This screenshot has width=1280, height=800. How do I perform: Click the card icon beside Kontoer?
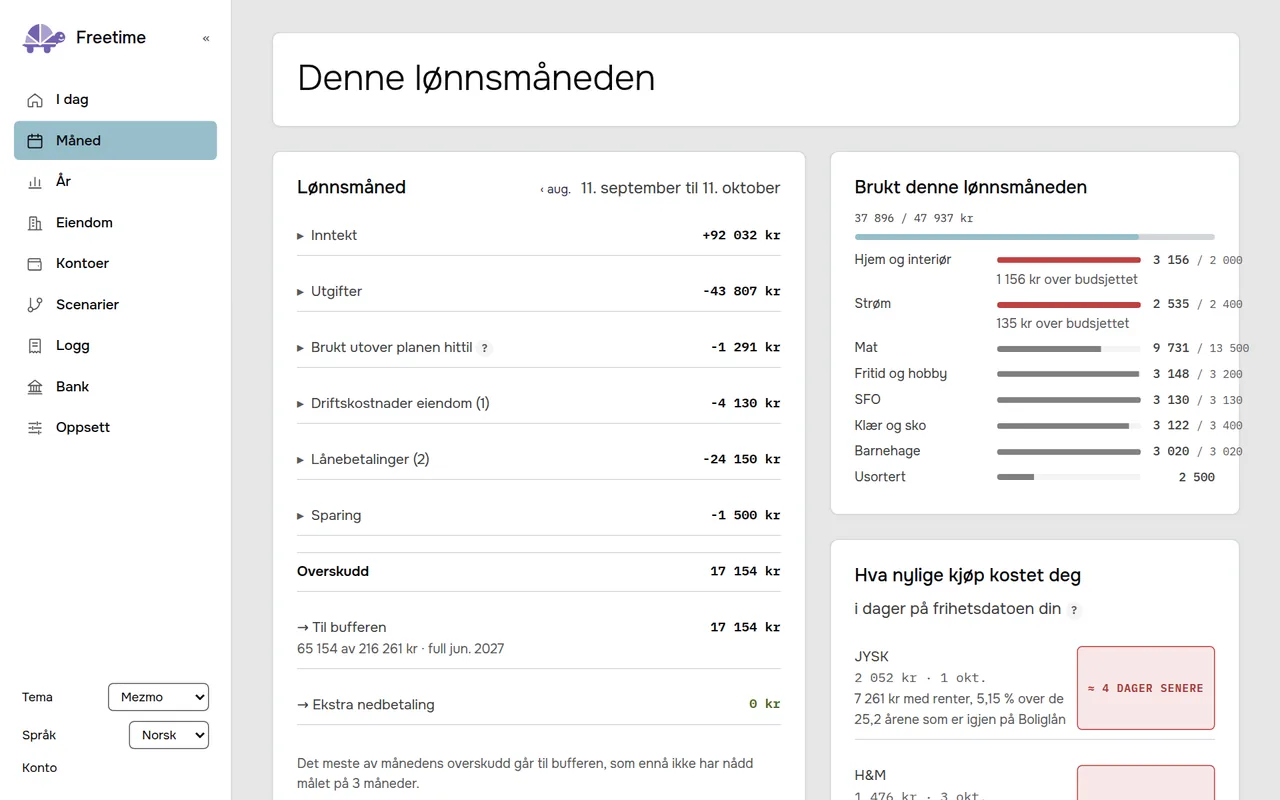click(35, 264)
